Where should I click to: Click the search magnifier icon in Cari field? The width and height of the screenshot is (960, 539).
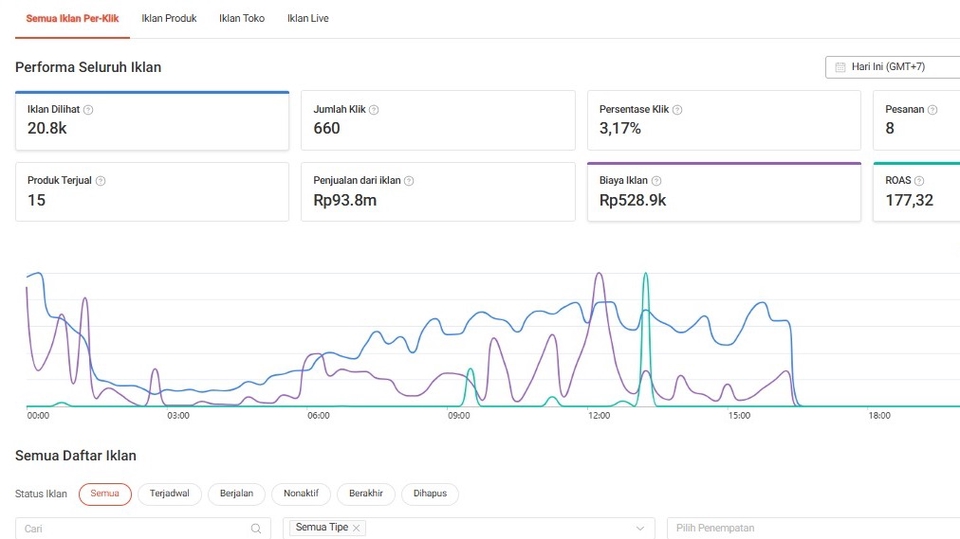(256, 528)
